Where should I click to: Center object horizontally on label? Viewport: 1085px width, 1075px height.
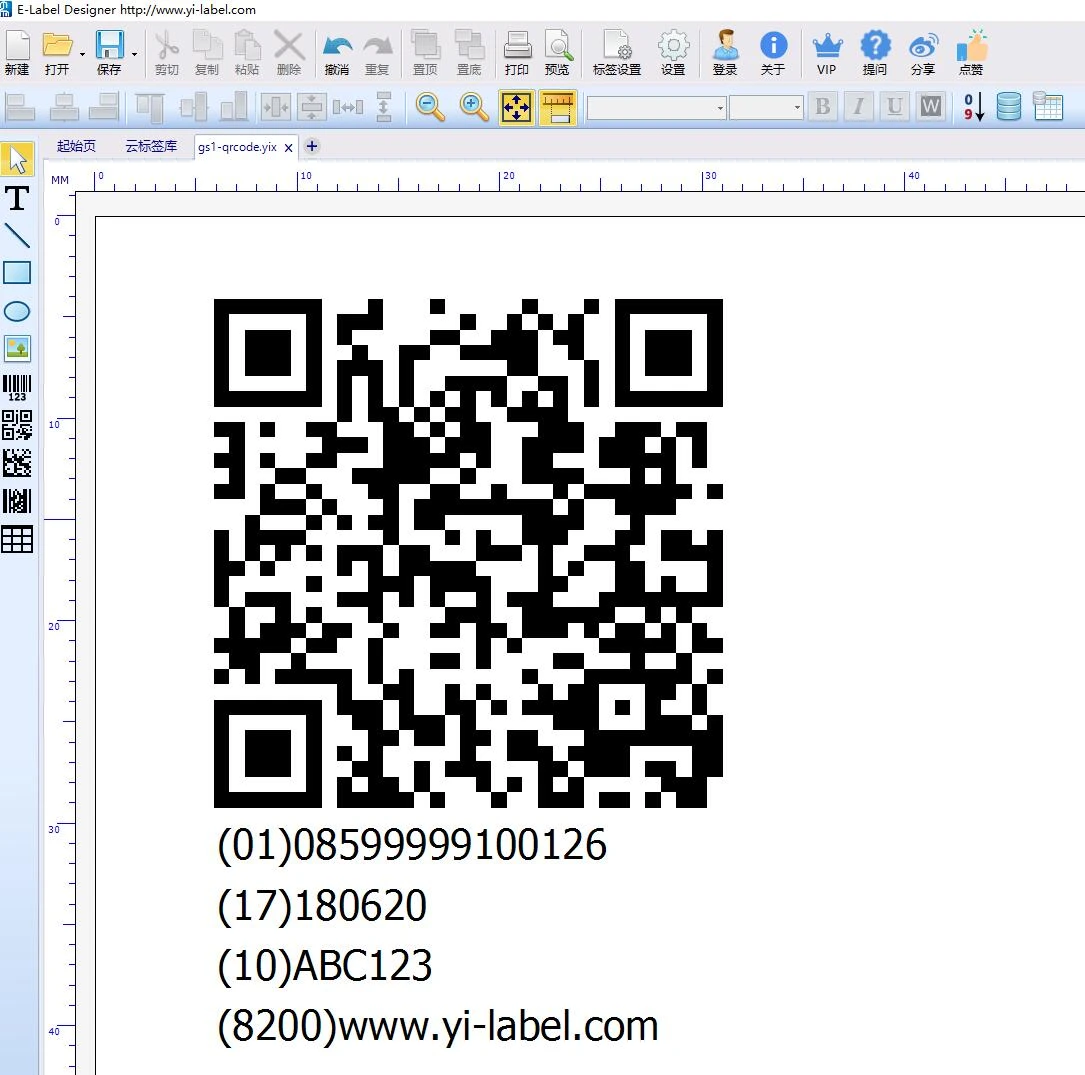click(275, 107)
